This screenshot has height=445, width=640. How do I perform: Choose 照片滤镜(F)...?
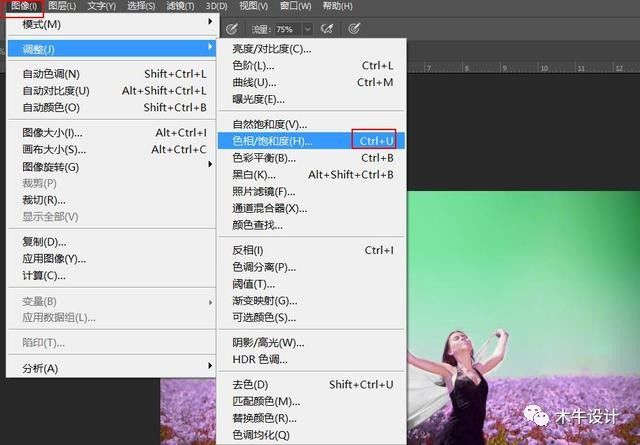311,191
